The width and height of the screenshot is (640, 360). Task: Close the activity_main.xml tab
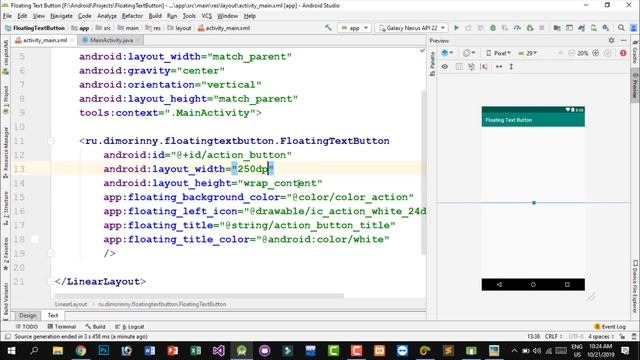[72, 40]
